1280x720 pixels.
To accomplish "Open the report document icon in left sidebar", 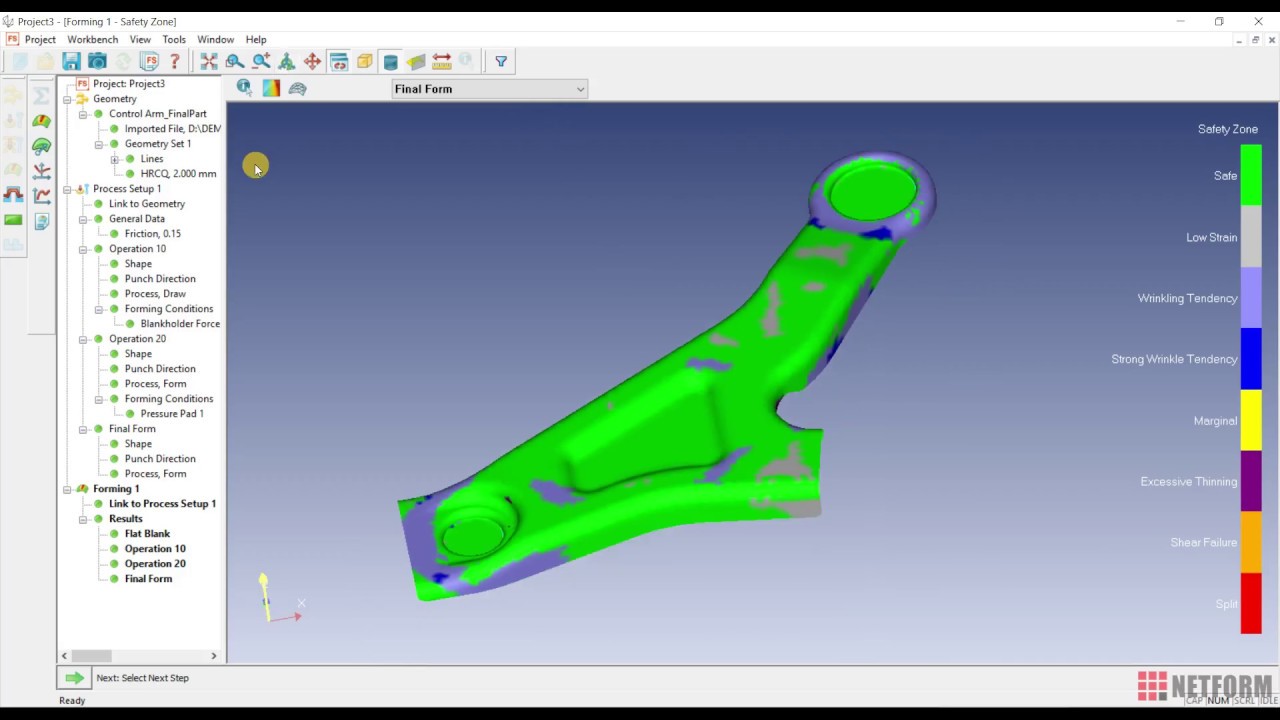I will (x=41, y=221).
